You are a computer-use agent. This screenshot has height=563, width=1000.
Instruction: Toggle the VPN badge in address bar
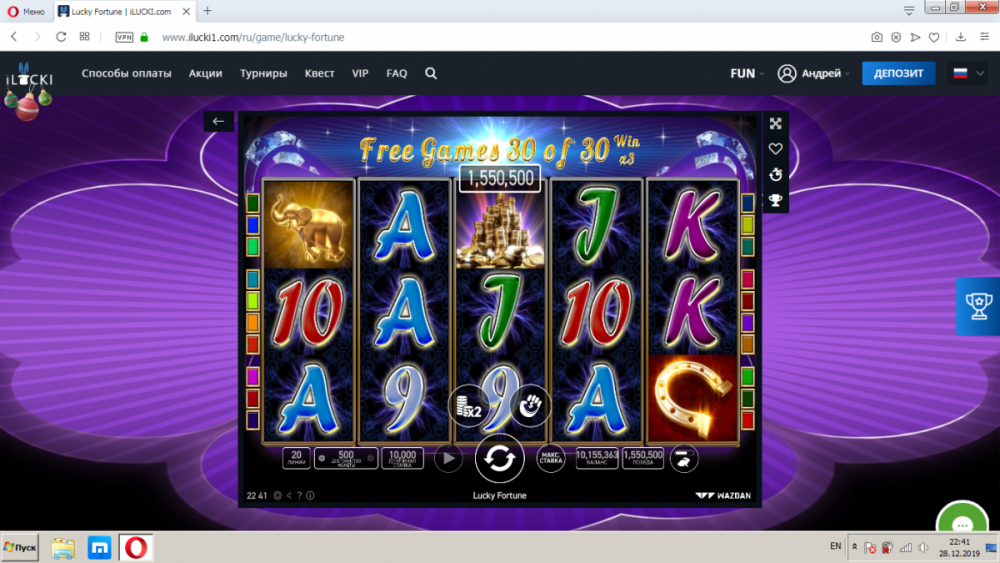tap(124, 37)
